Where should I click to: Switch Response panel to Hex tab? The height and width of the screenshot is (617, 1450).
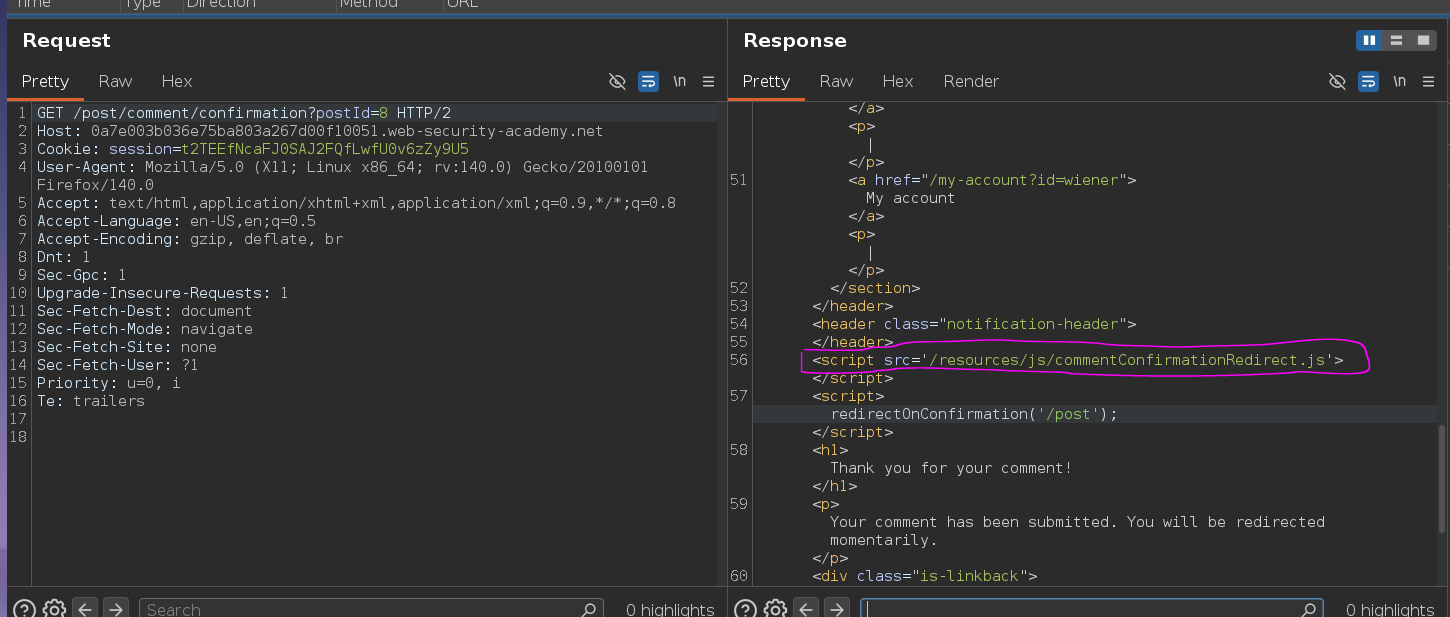(898, 81)
